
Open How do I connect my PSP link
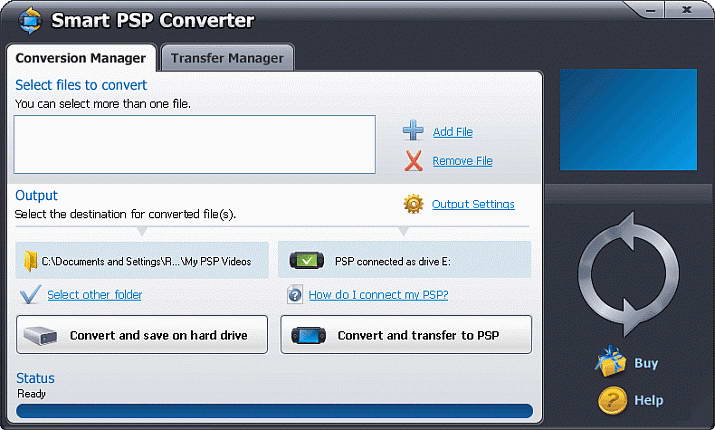pos(378,295)
